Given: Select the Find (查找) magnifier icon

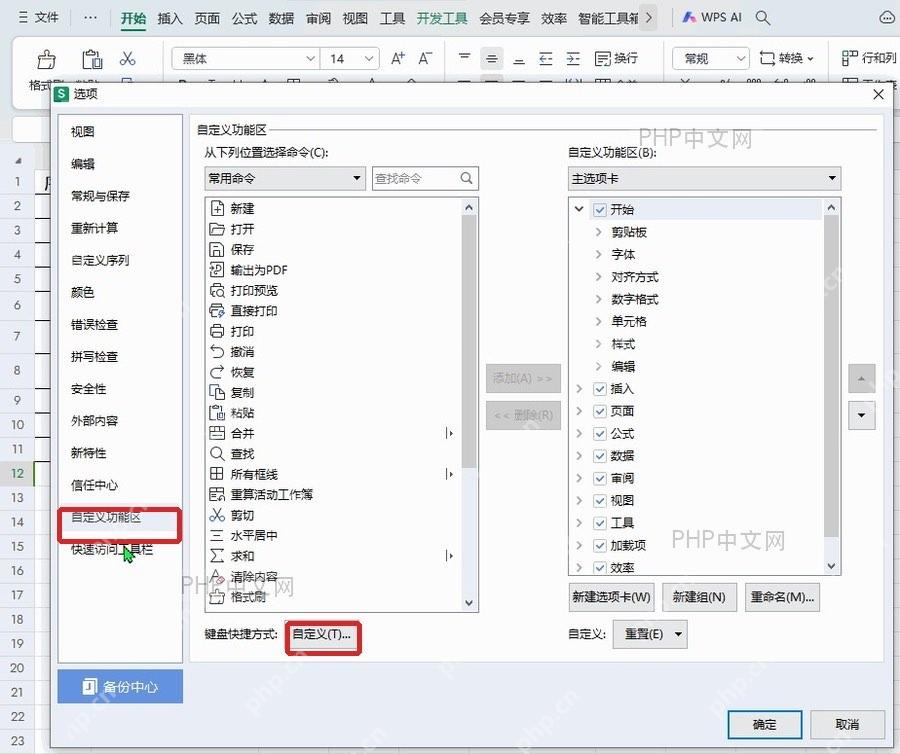Looking at the screenshot, I should 217,454.
